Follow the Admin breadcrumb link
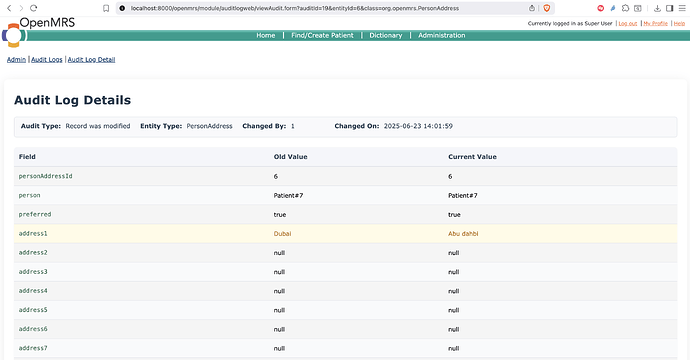This screenshot has width=690, height=360. coord(16,59)
